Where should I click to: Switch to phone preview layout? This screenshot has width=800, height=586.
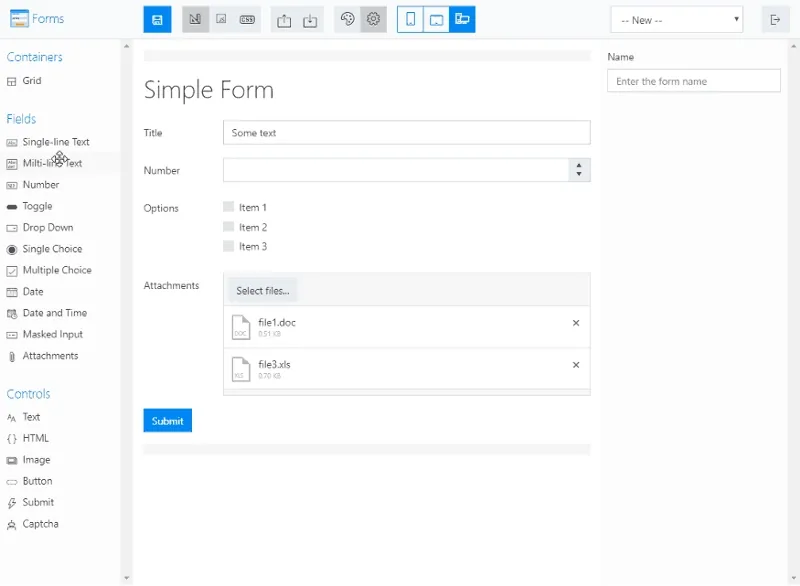410,19
